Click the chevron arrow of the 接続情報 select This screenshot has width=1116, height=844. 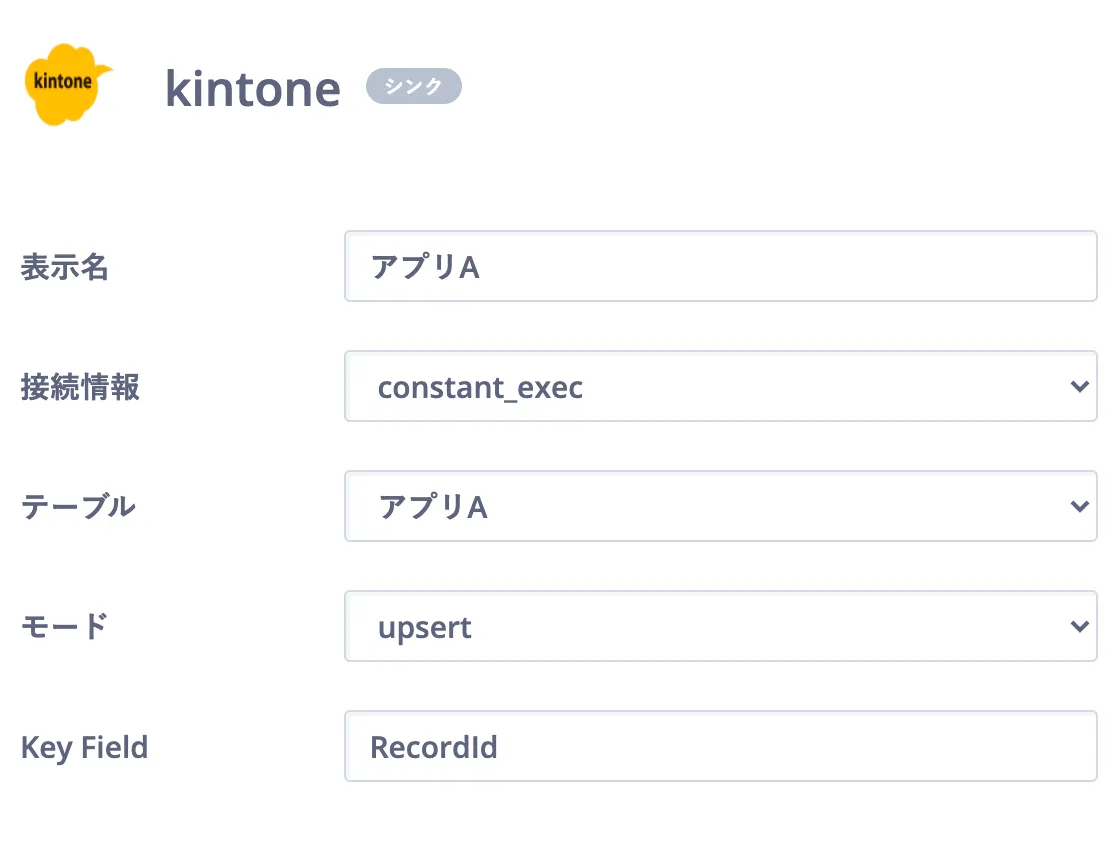point(1078,386)
